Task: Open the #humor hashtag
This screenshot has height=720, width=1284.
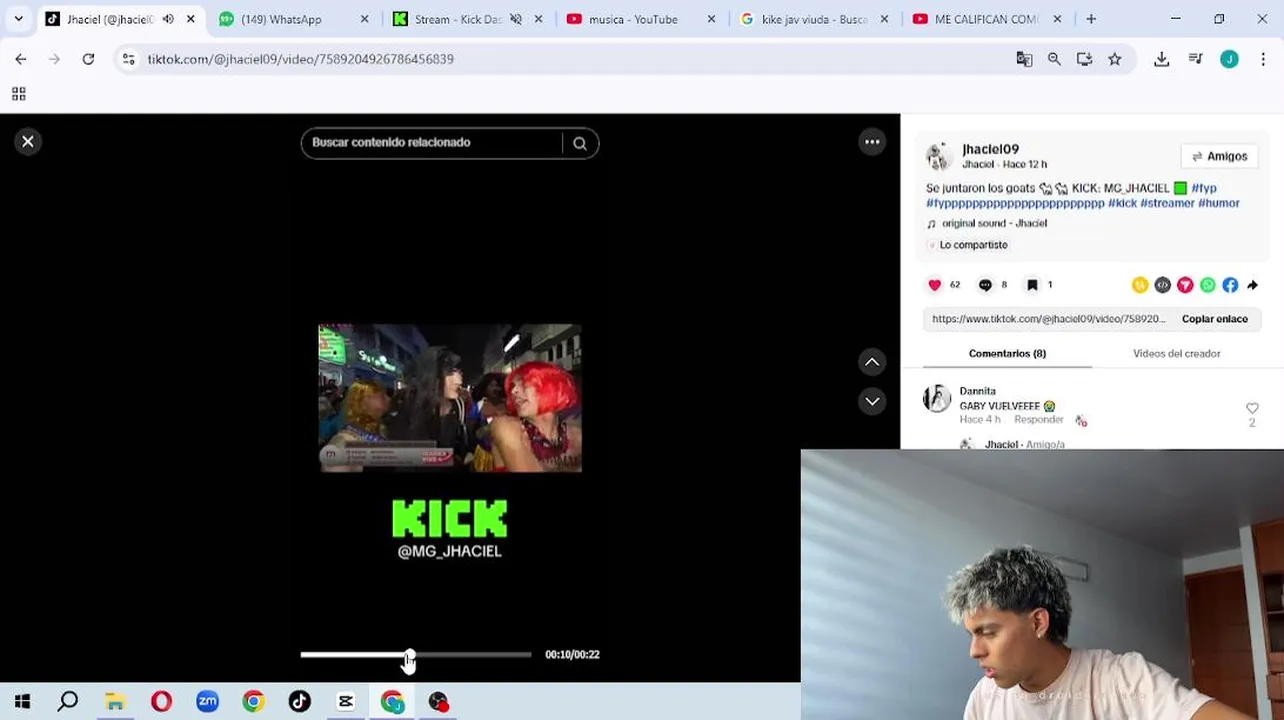Action: (1219, 203)
